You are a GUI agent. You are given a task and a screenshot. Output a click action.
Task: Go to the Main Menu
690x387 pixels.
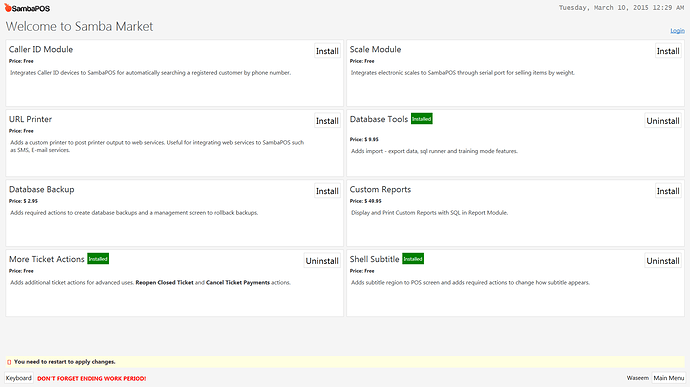click(x=668, y=378)
